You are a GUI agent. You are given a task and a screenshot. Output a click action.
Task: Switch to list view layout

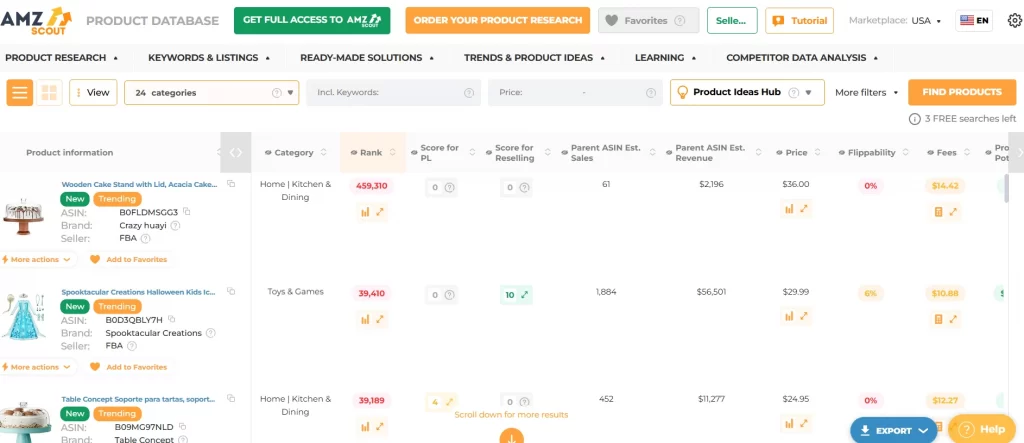coord(20,92)
